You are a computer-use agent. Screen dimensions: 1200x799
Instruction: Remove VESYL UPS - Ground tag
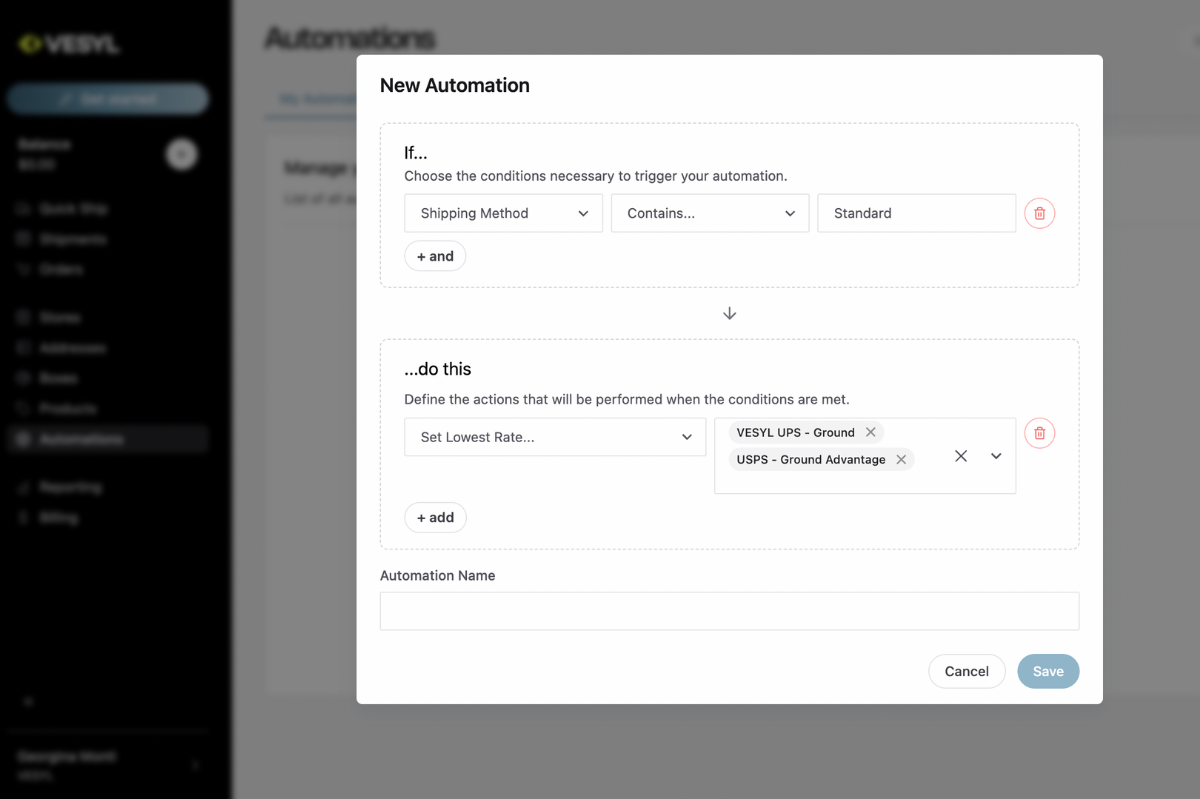pyautogui.click(x=870, y=433)
